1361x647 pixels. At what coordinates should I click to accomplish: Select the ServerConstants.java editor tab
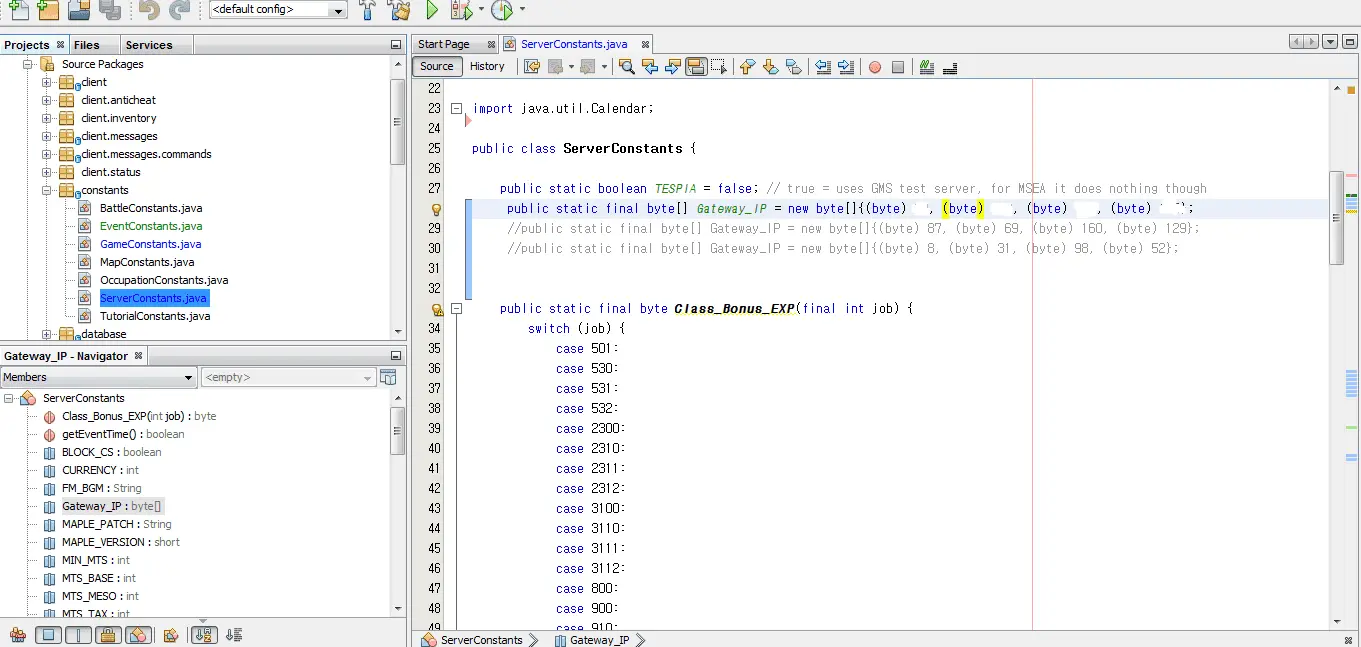click(x=574, y=44)
